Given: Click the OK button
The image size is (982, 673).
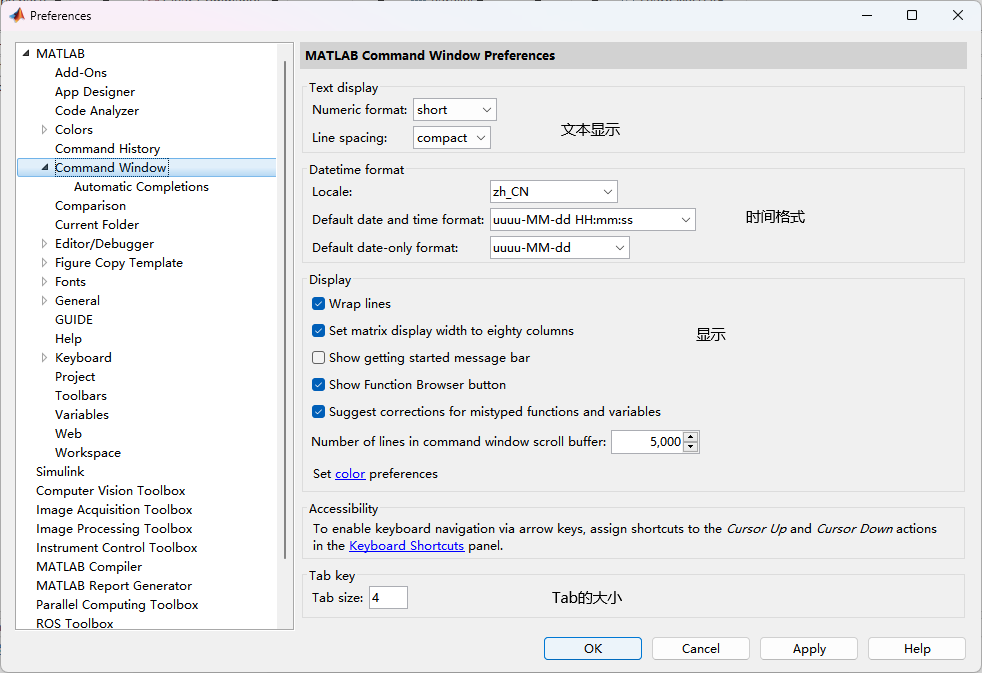Looking at the screenshot, I should coord(592,649).
